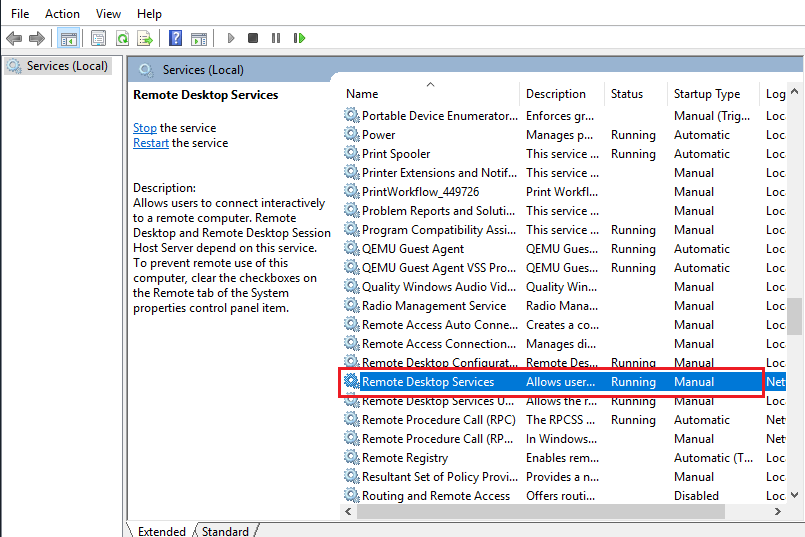Click the gear icon beside Remote Desktop Services

[351, 381]
